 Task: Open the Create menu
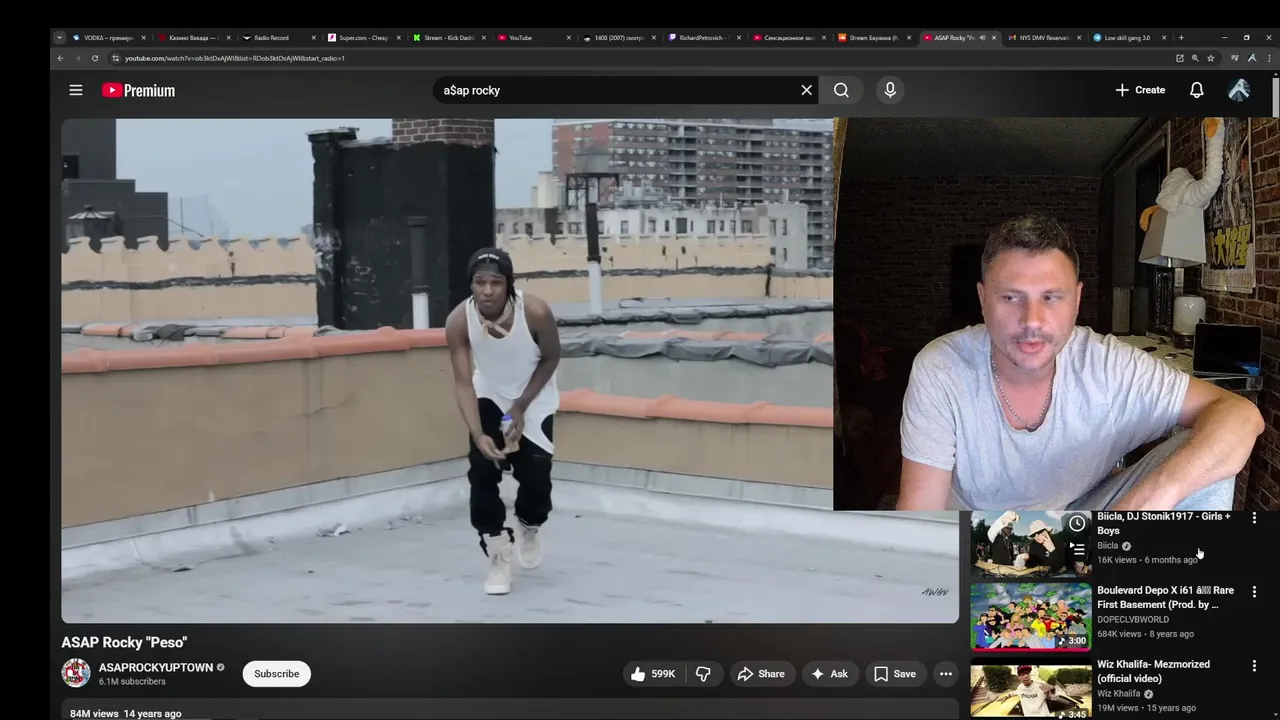1140,90
